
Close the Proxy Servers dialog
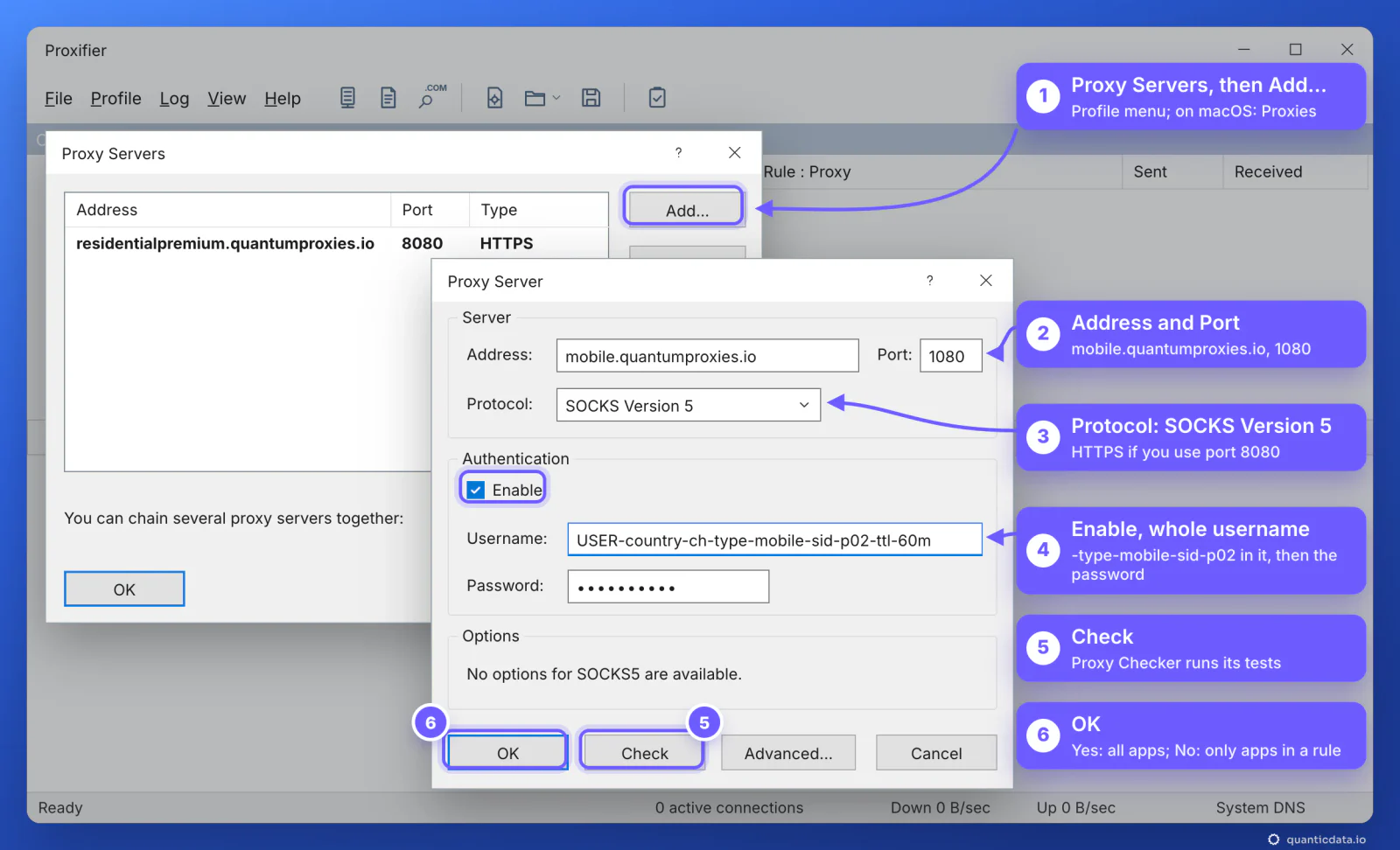coord(735,153)
